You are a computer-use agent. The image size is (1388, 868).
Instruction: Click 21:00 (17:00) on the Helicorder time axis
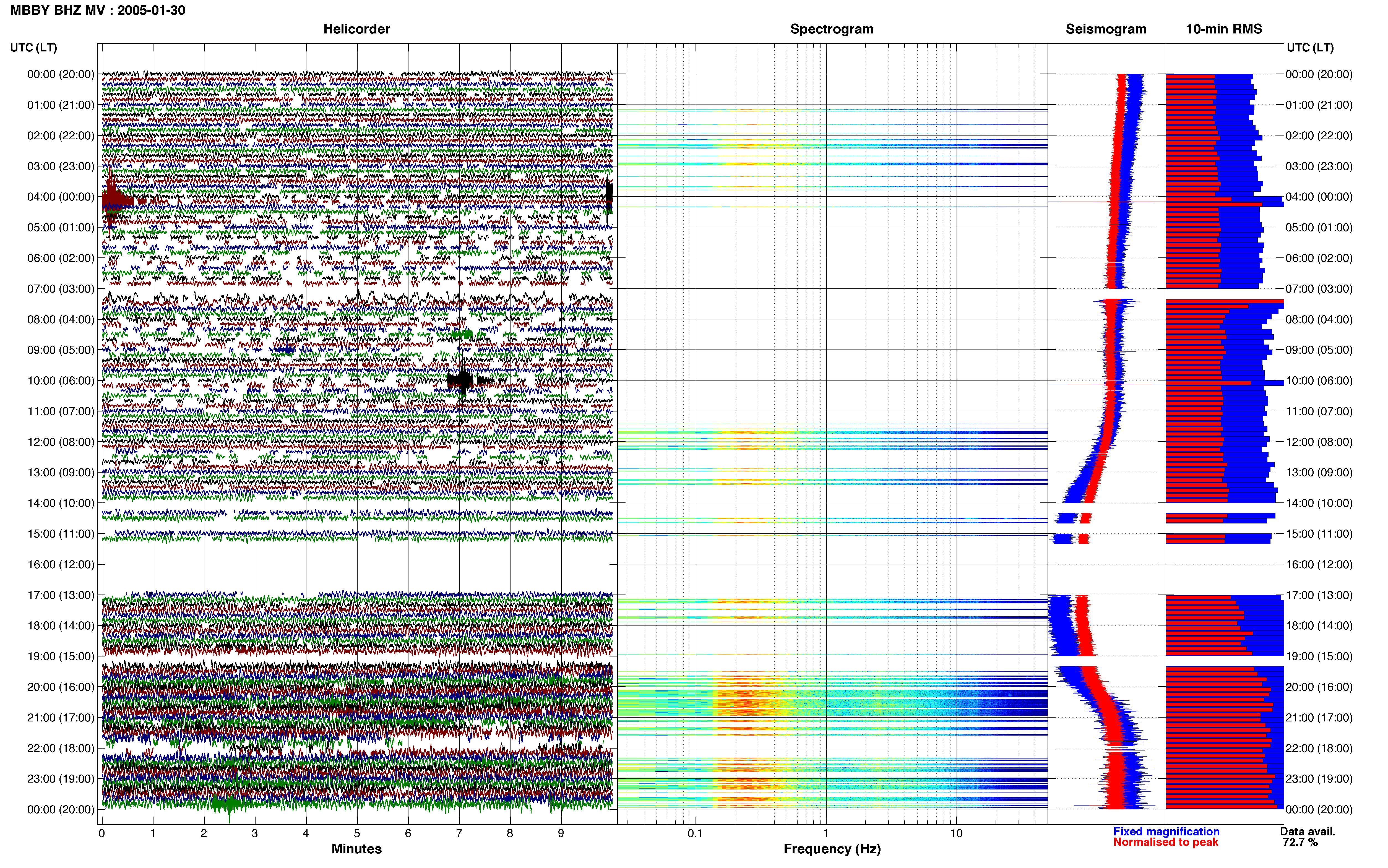pos(61,718)
